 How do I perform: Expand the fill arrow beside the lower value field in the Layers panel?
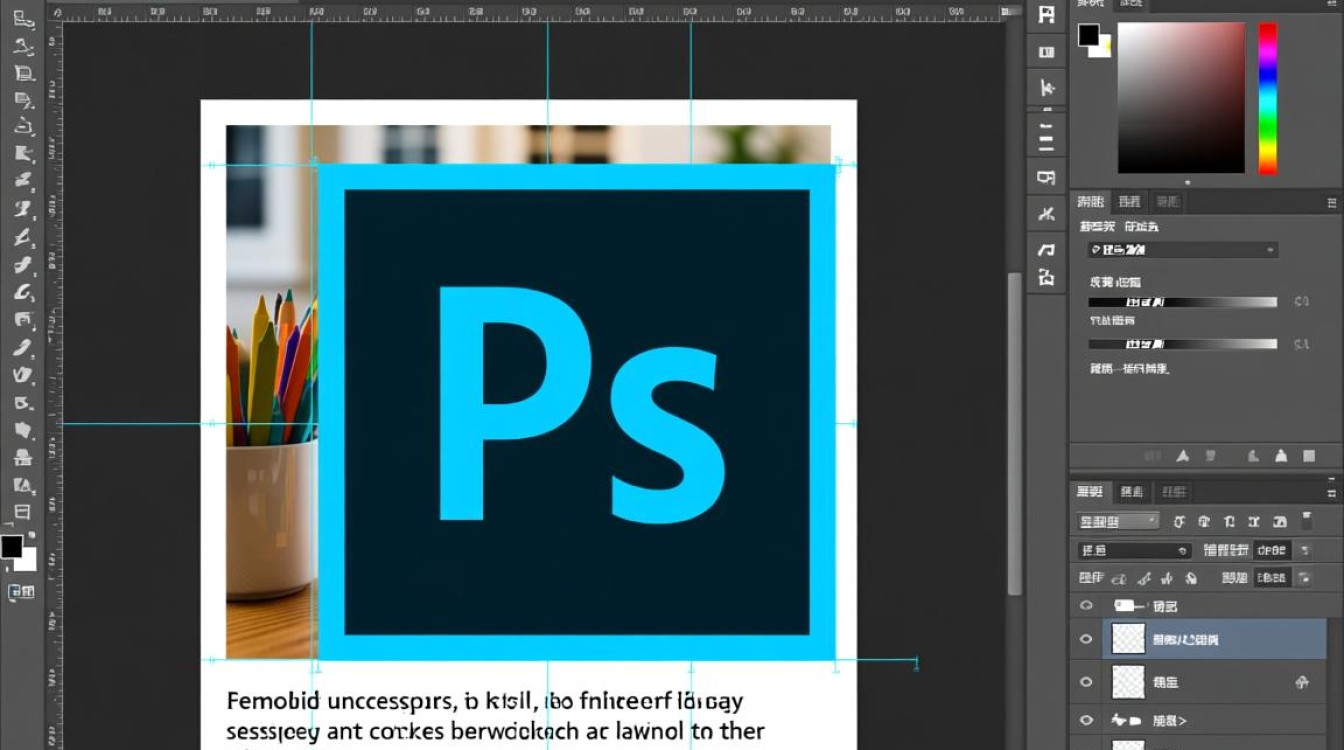(1303, 578)
